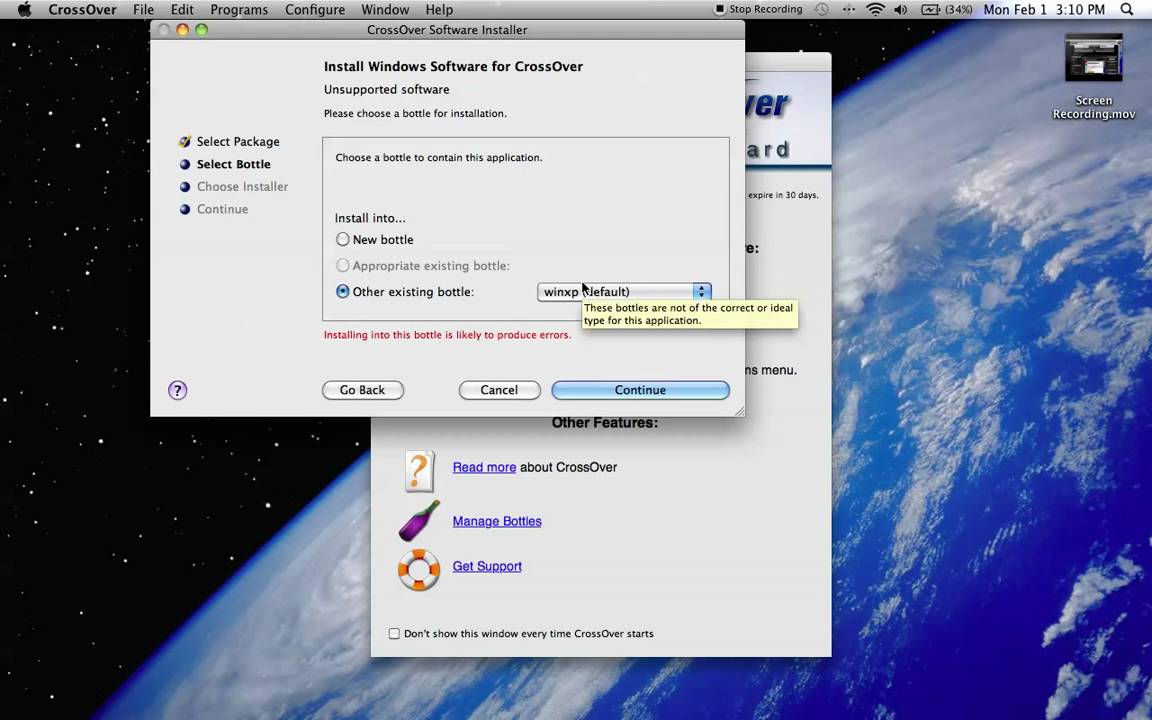Click the red bottle warning message

(447, 335)
